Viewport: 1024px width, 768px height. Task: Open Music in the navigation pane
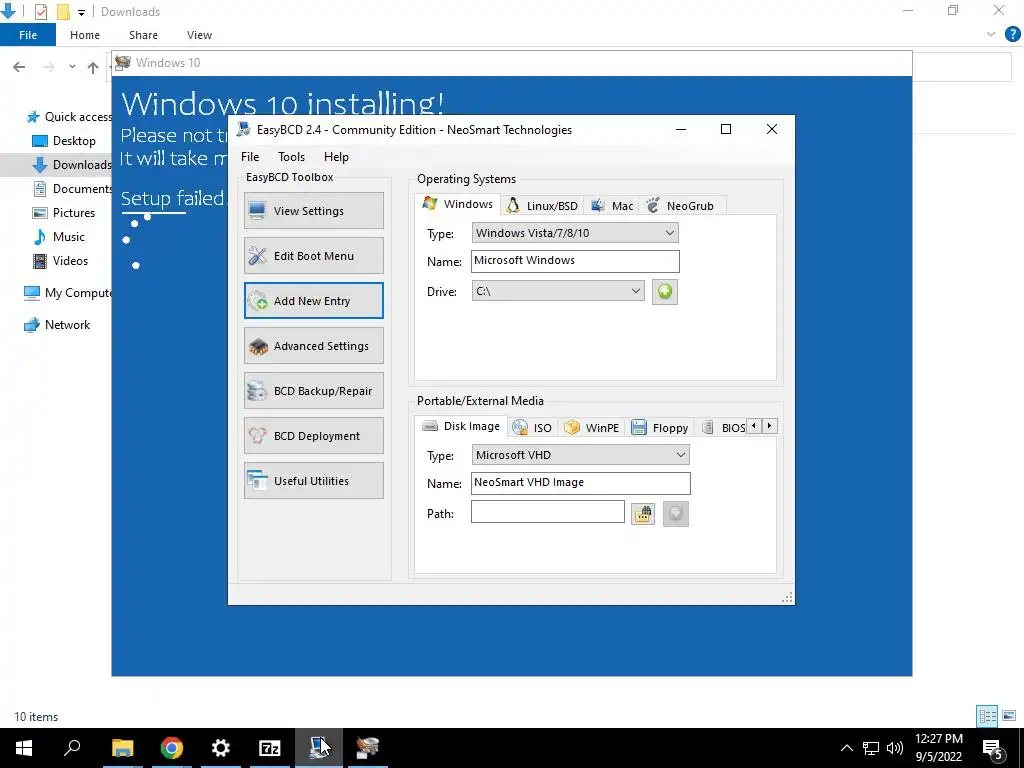pos(59,237)
